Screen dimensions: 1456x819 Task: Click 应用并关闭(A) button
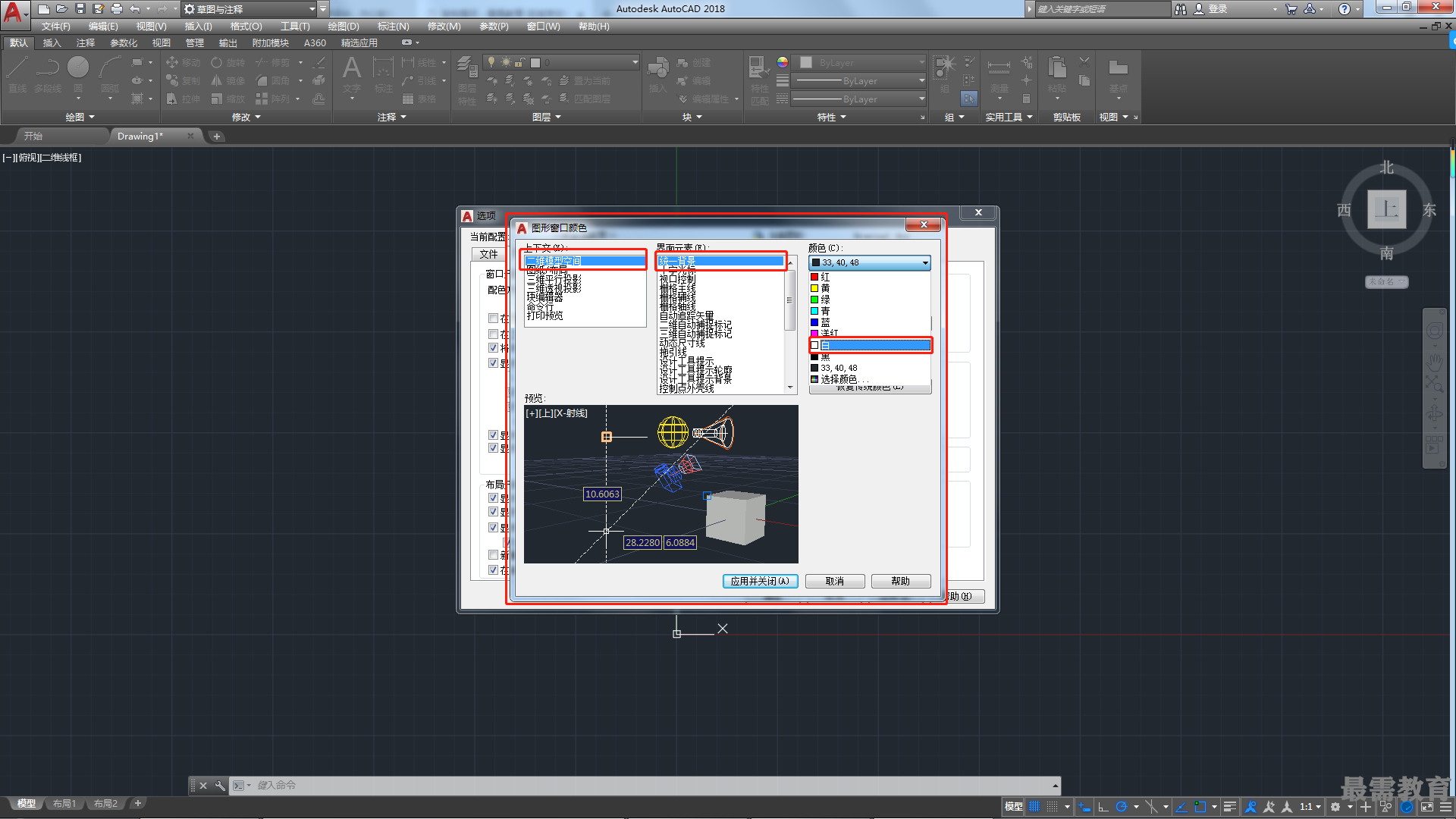coord(760,581)
